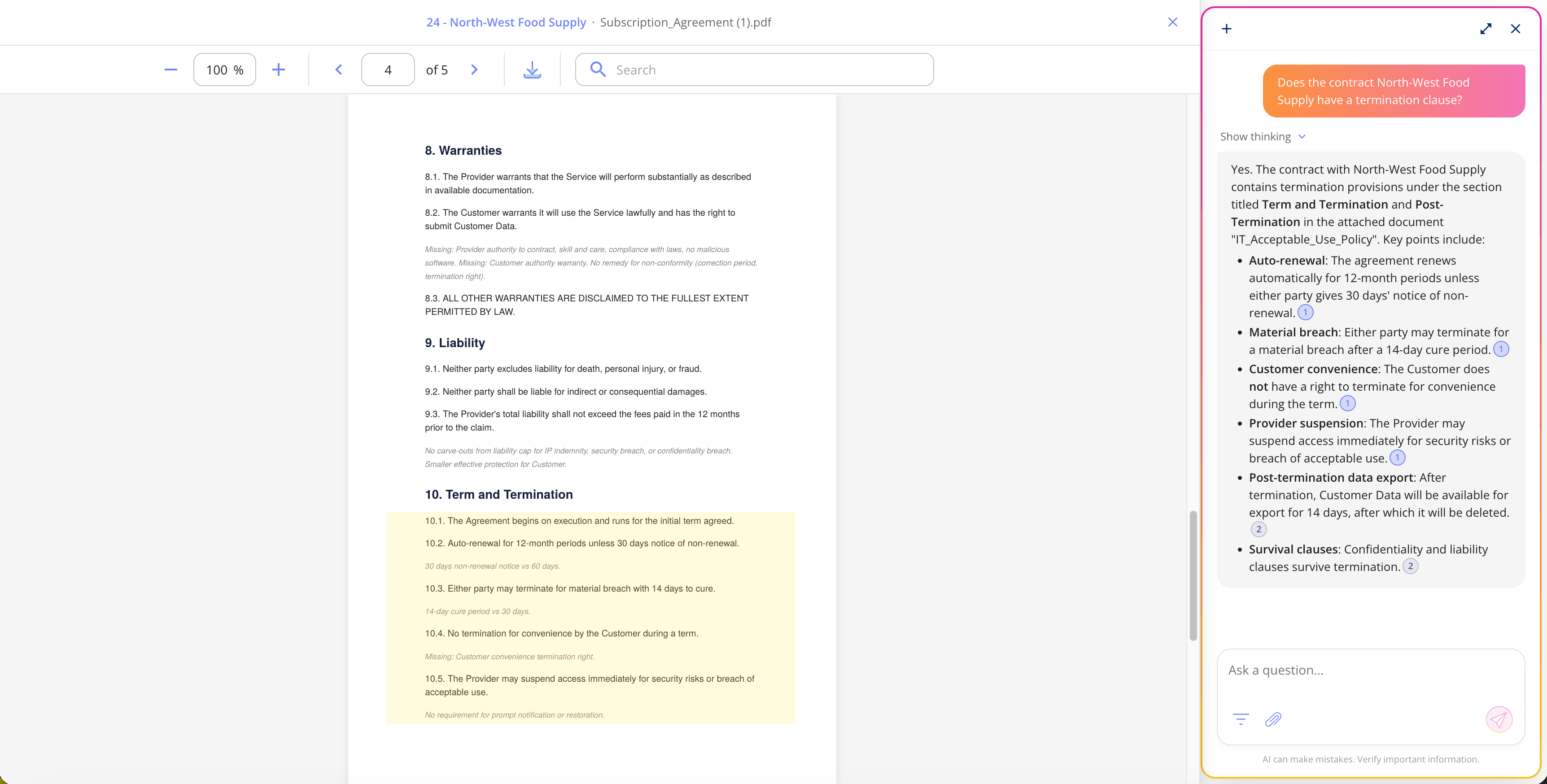Click the page number field
This screenshot has width=1547, height=784.
[388, 70]
